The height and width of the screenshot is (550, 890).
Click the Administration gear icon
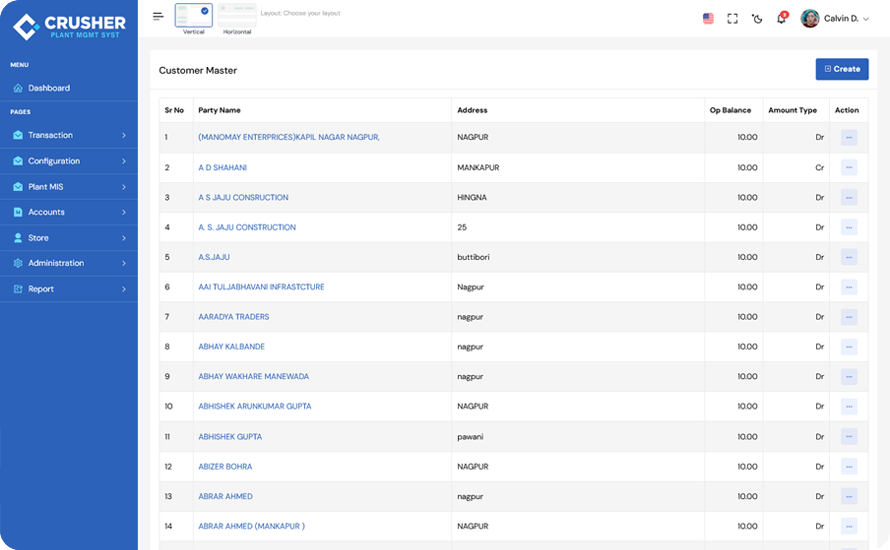point(18,263)
